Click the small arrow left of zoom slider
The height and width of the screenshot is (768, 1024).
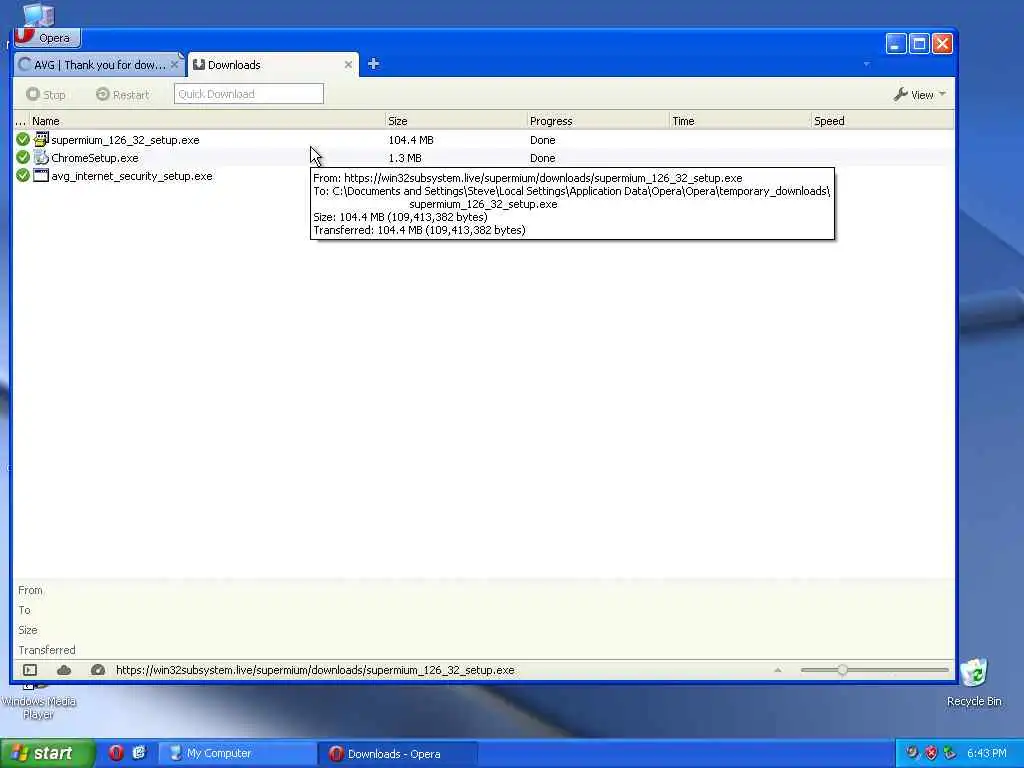[778, 670]
